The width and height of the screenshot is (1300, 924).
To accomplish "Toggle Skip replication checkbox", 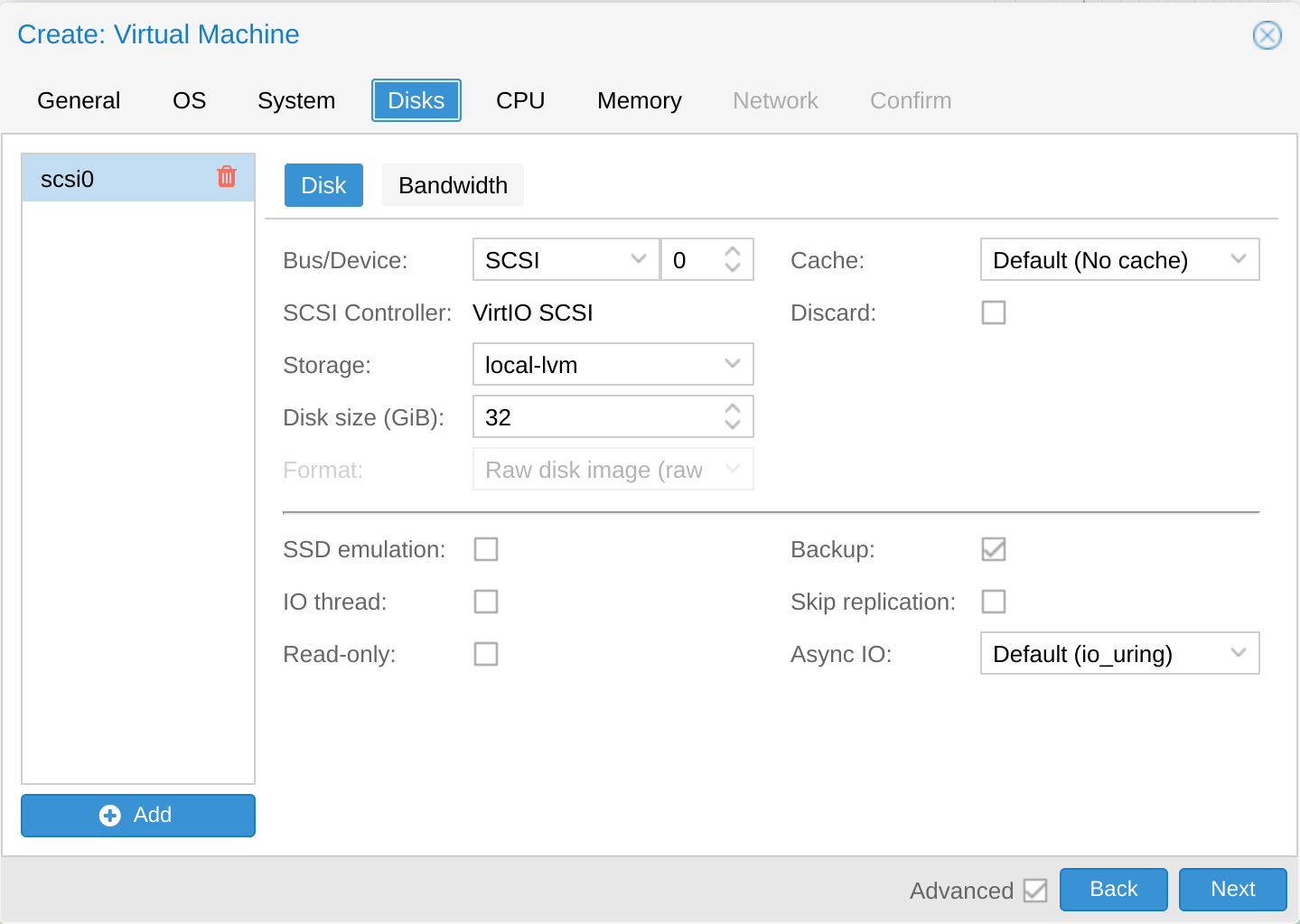I will 993,602.
